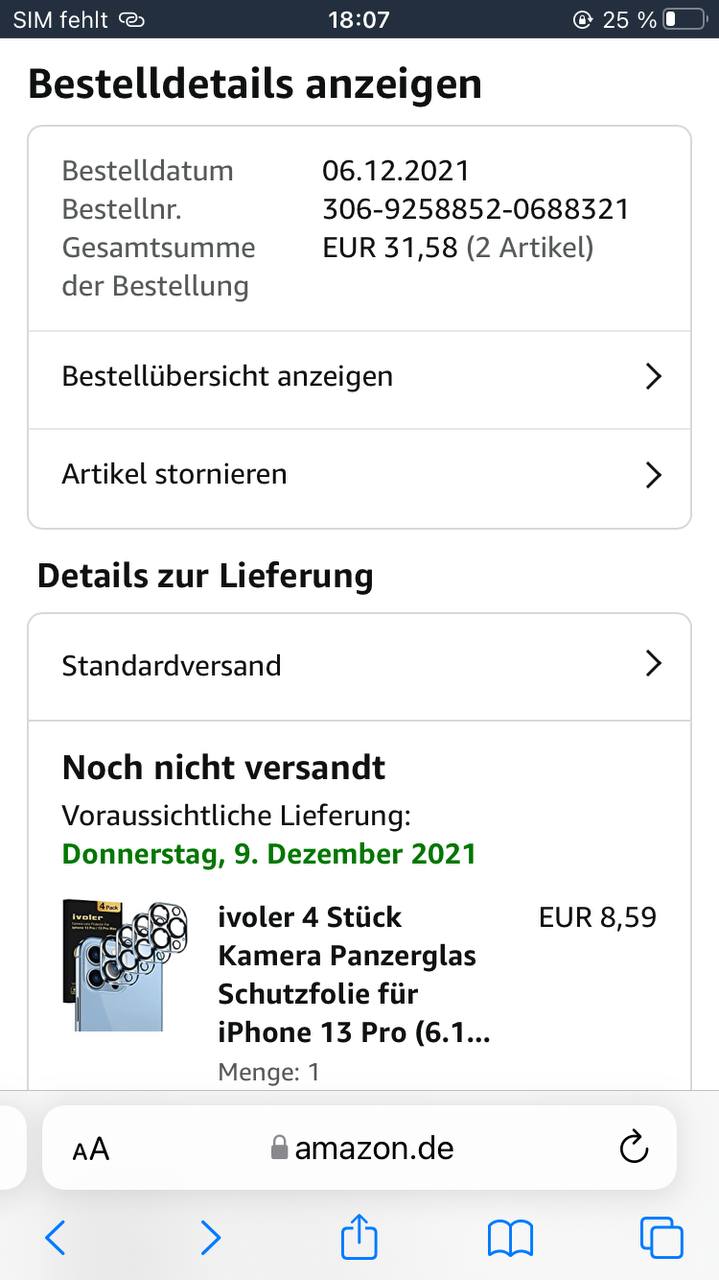Tap the order number 306-9258852-0688321
This screenshot has height=1280, width=719.
pos(476,209)
